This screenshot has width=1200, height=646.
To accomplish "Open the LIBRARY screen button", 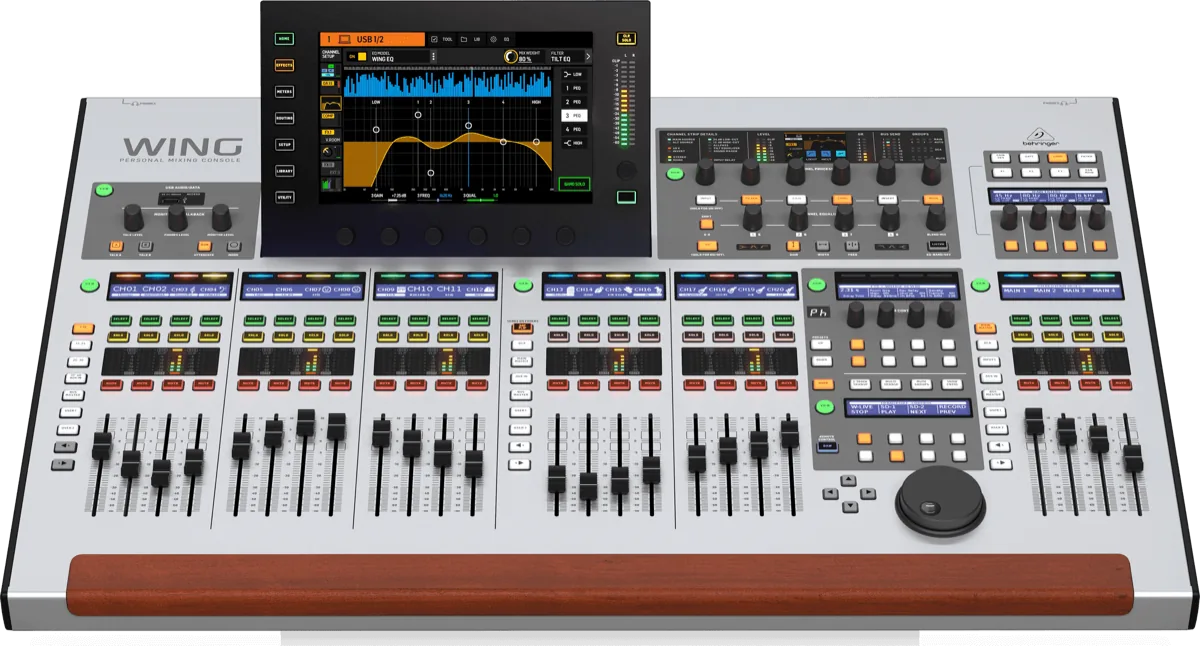I will point(284,171).
